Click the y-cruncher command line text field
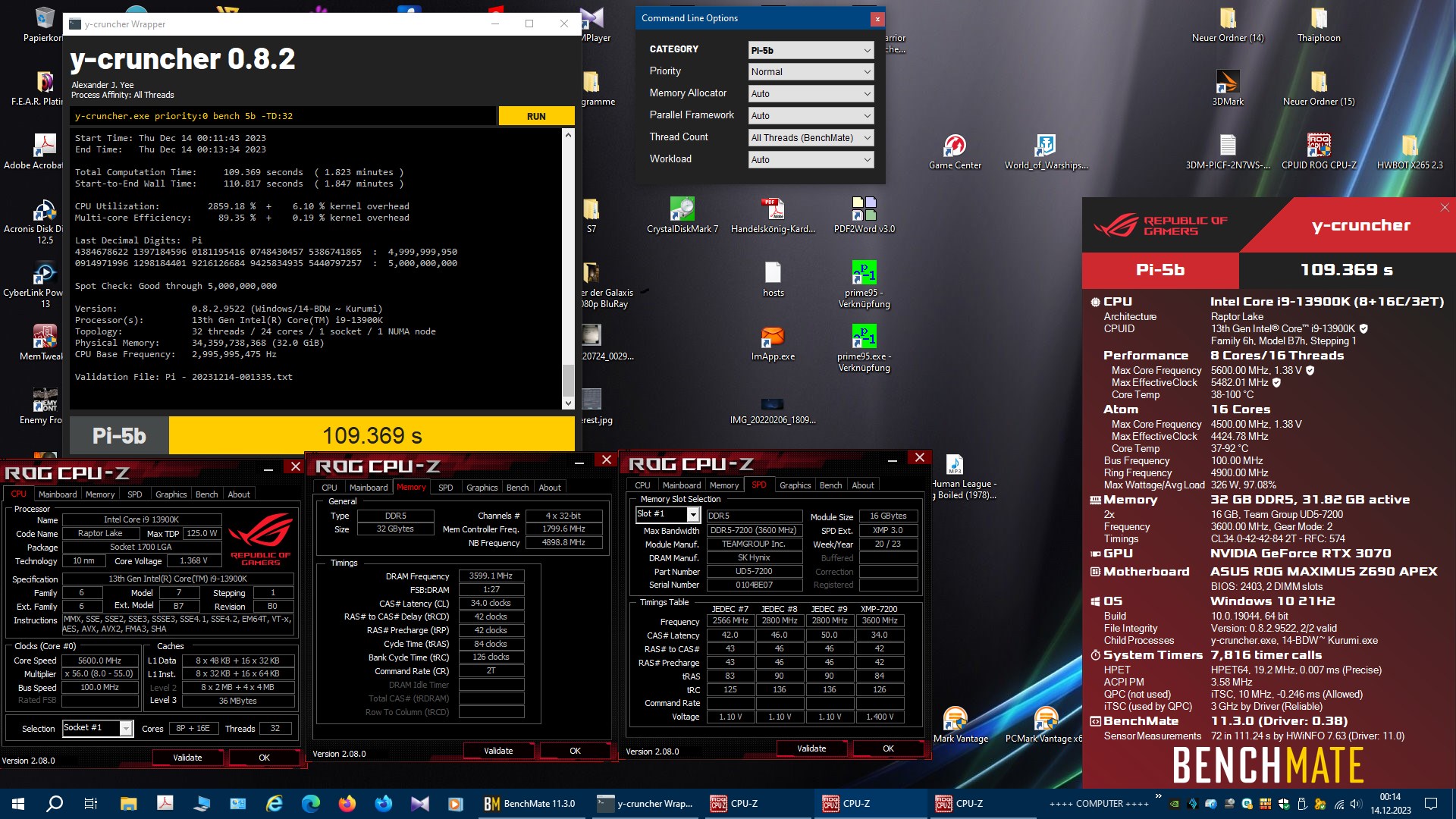 point(283,116)
